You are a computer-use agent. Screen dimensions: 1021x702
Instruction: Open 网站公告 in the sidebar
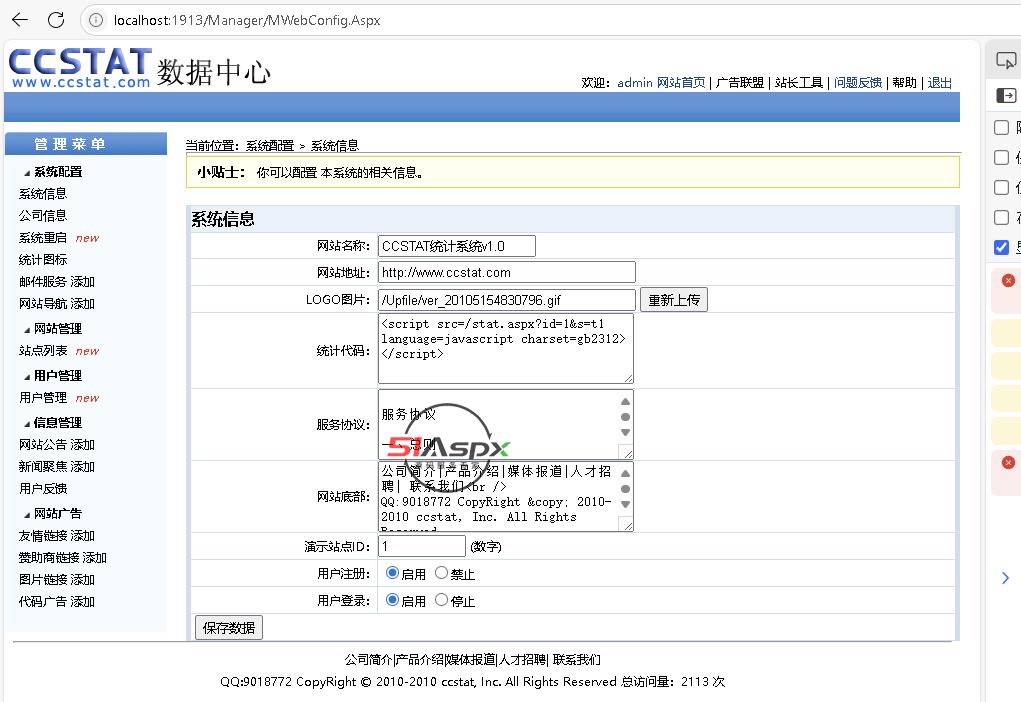pyautogui.click(x=43, y=445)
